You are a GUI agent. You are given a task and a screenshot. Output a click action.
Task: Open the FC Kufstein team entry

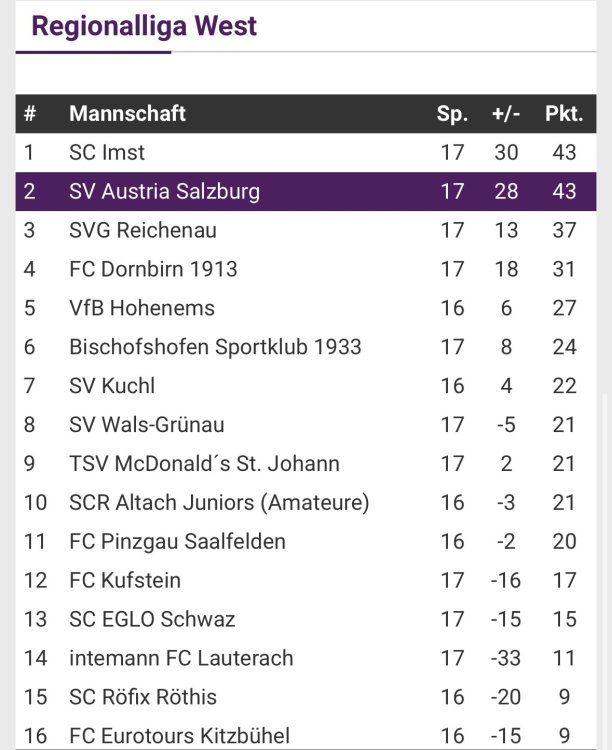click(125, 580)
